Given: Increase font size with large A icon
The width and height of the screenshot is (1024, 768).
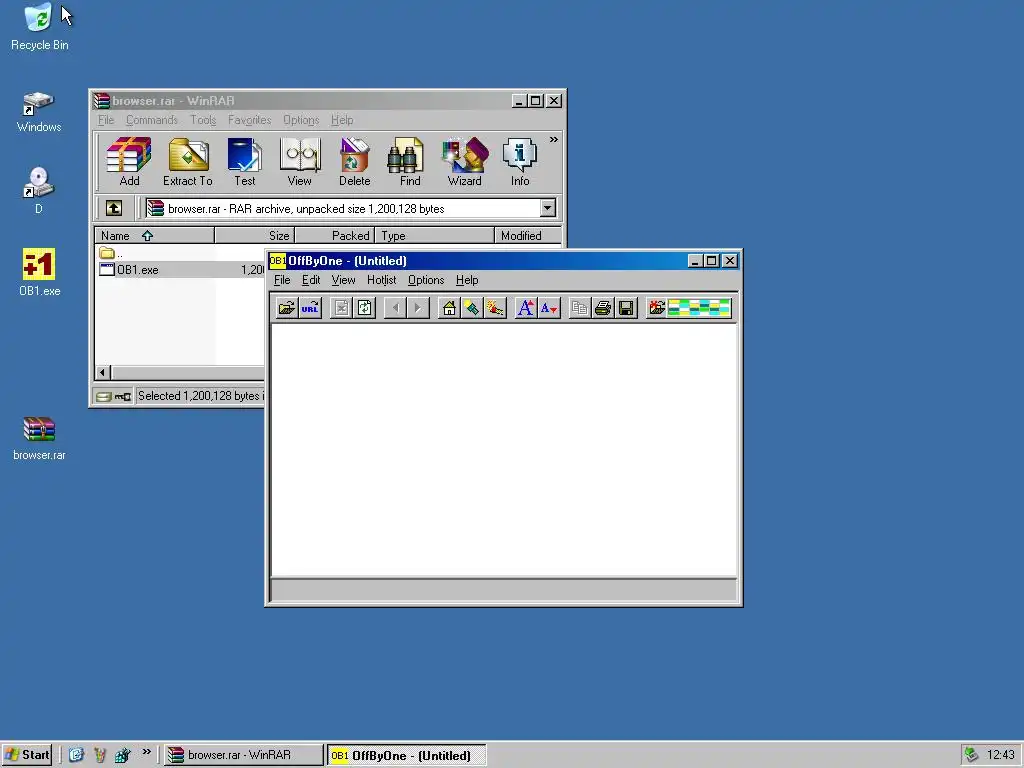Looking at the screenshot, I should coord(526,308).
